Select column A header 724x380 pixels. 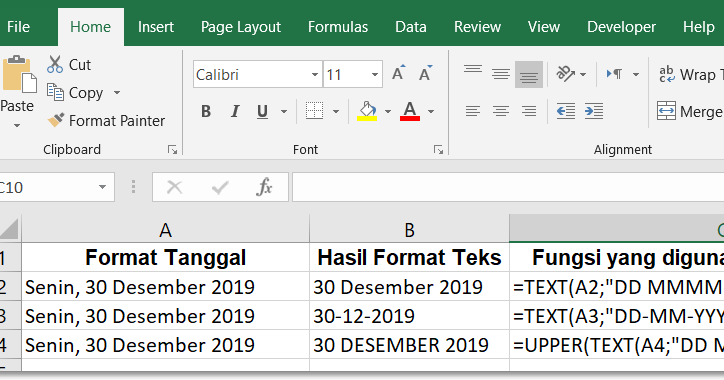165,229
